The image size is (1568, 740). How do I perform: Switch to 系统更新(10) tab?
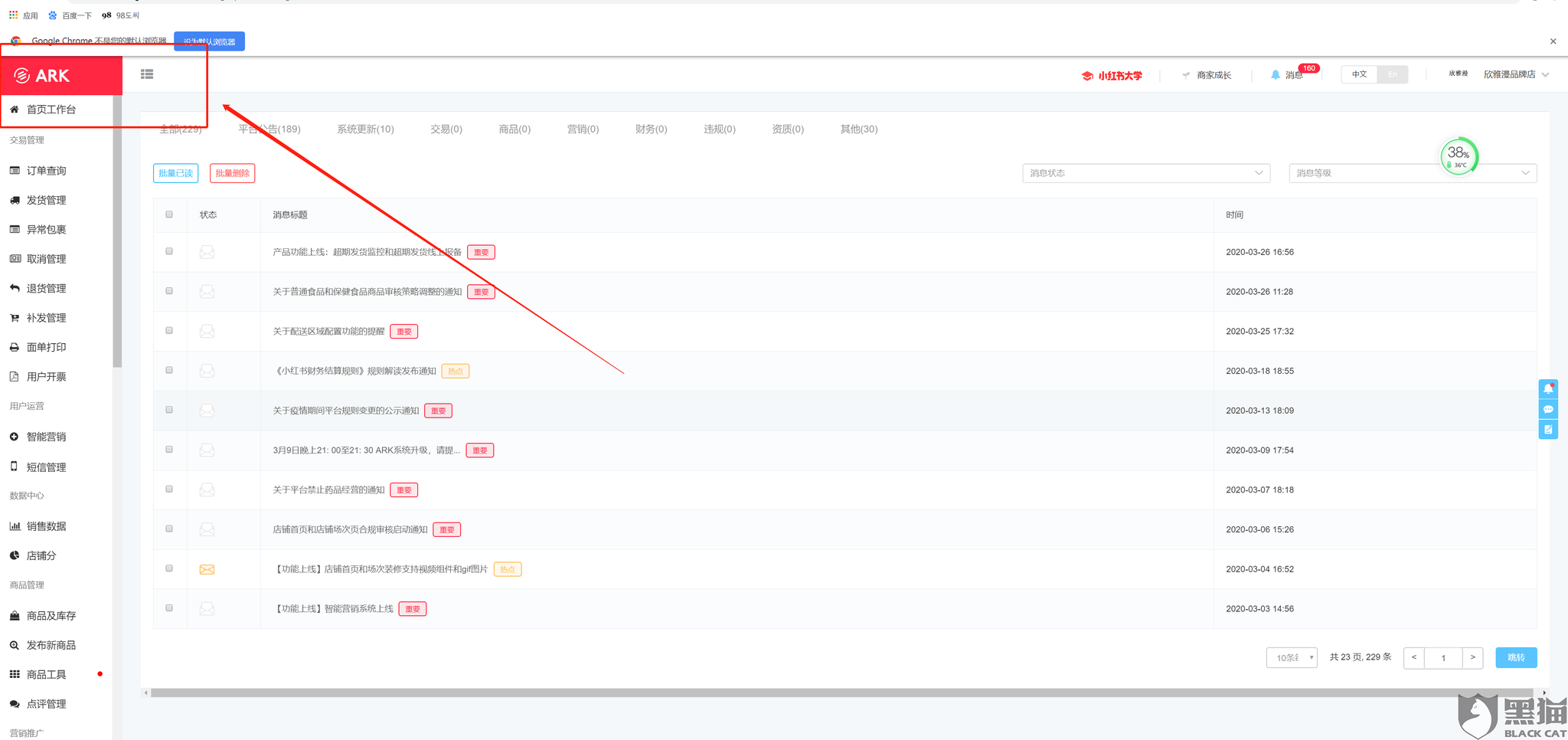pos(365,129)
